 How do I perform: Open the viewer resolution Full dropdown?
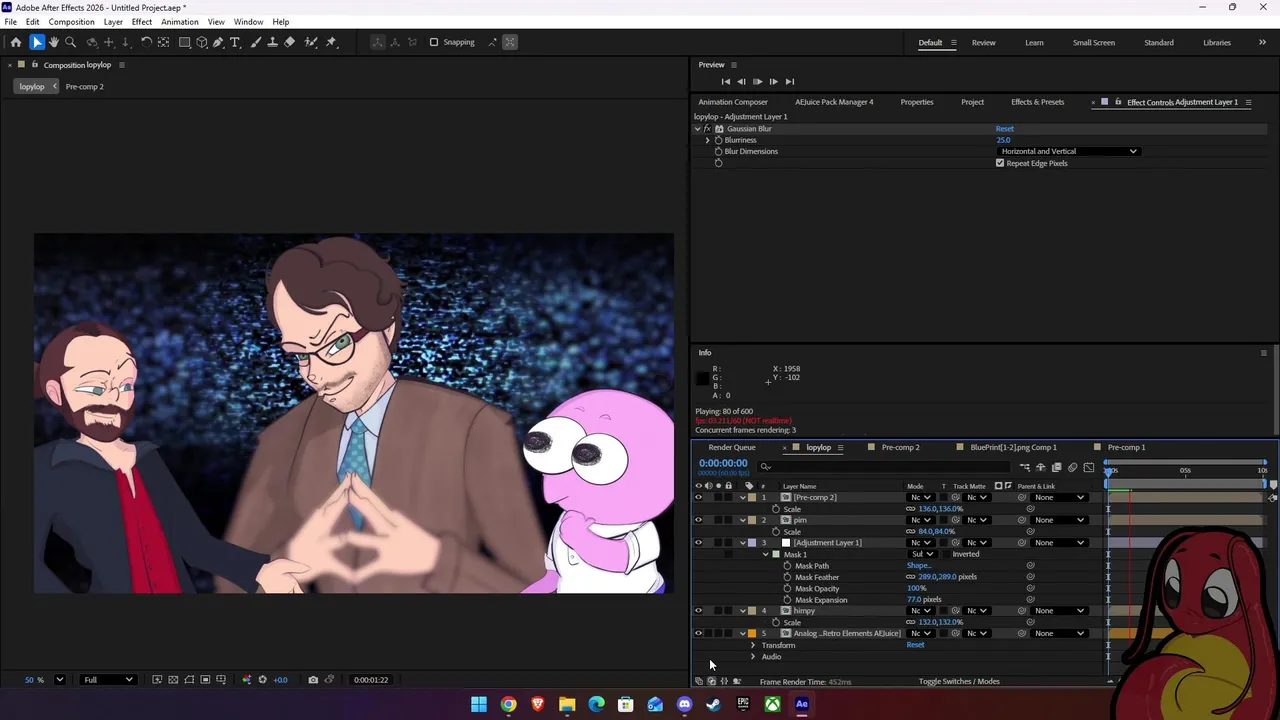tap(108, 680)
